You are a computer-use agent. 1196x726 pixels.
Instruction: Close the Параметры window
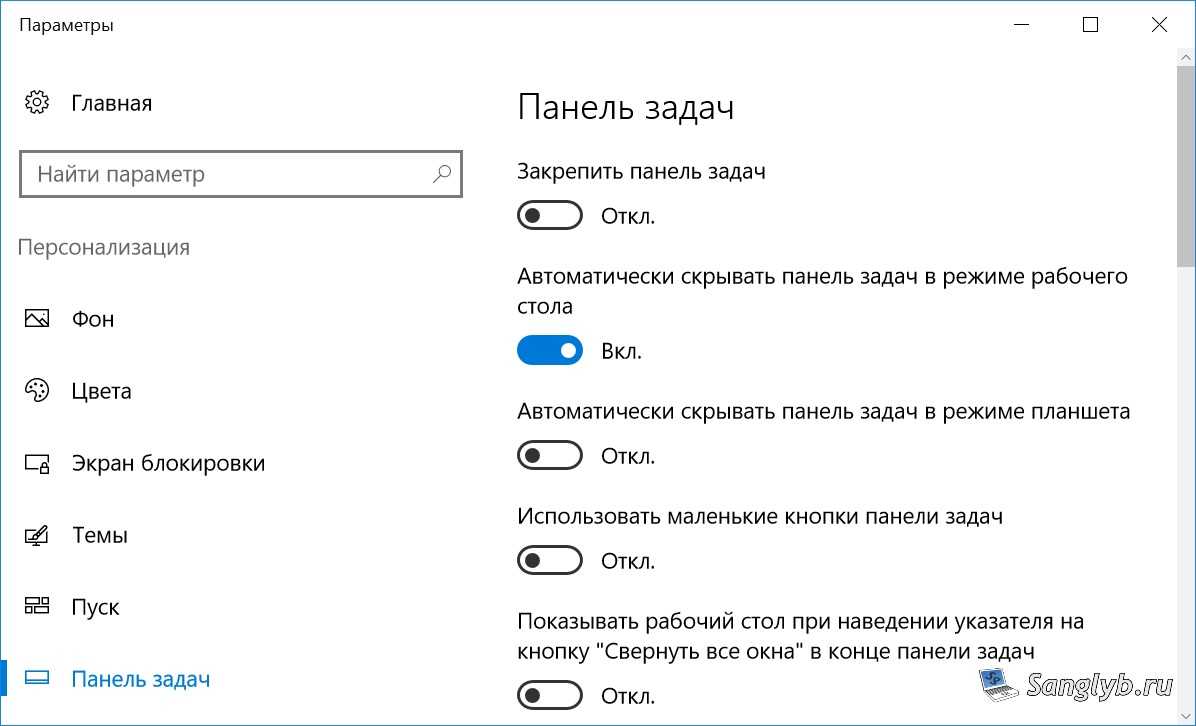click(1159, 24)
